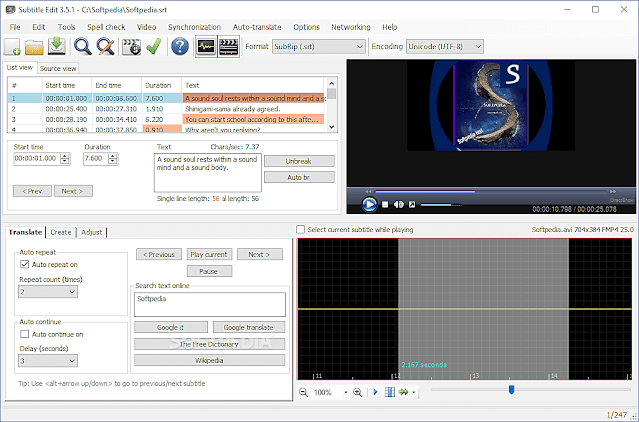Click the waveform position slider handle

point(511,391)
